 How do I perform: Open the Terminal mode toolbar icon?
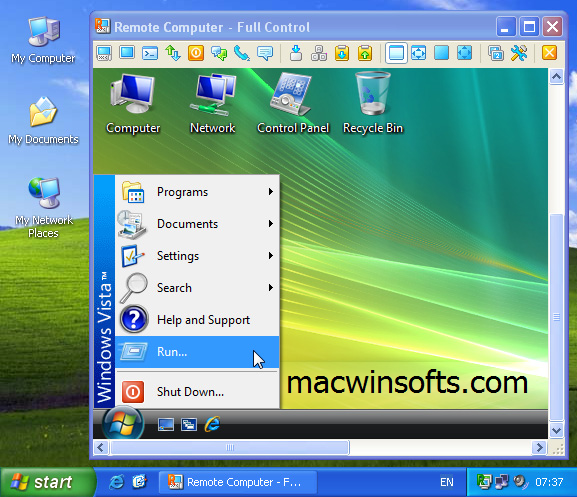[x=150, y=53]
